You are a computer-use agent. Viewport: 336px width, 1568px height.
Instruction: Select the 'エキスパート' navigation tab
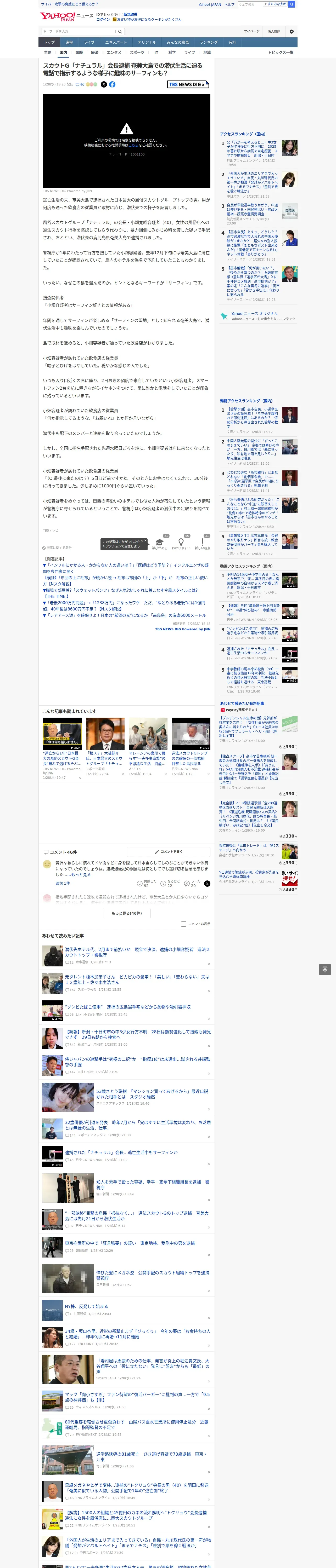[x=116, y=43]
